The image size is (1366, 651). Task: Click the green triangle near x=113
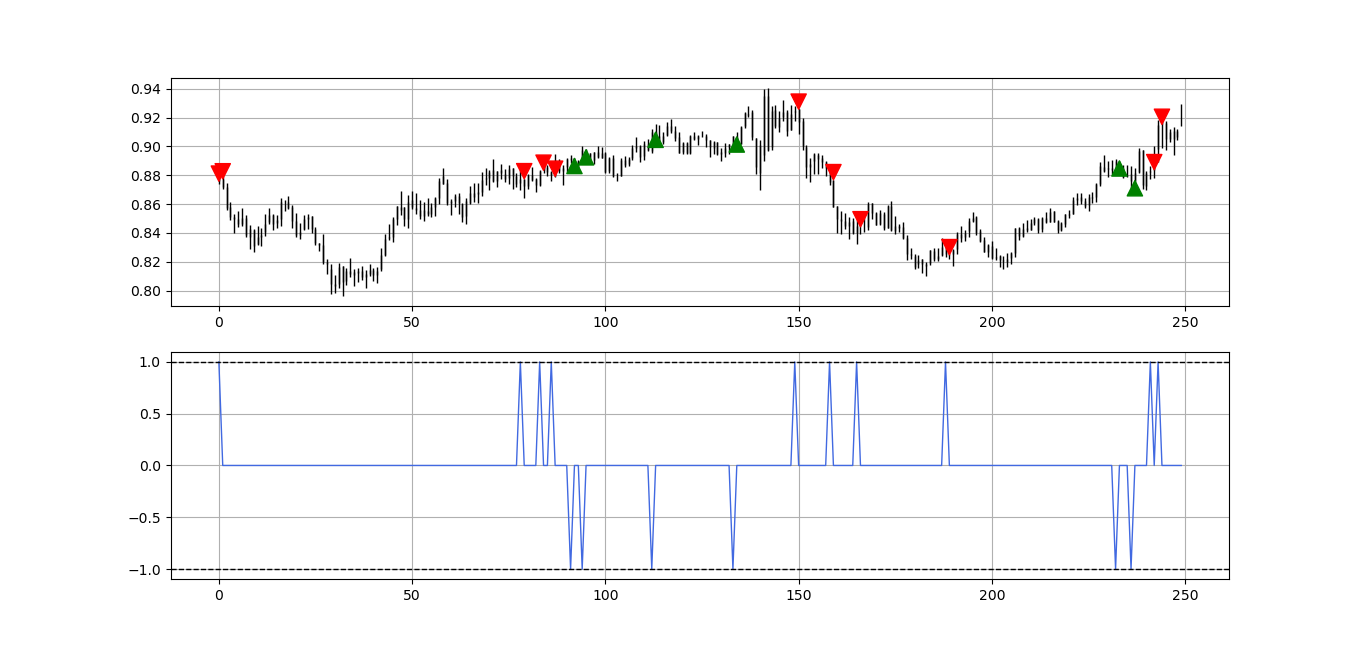pyautogui.click(x=655, y=140)
